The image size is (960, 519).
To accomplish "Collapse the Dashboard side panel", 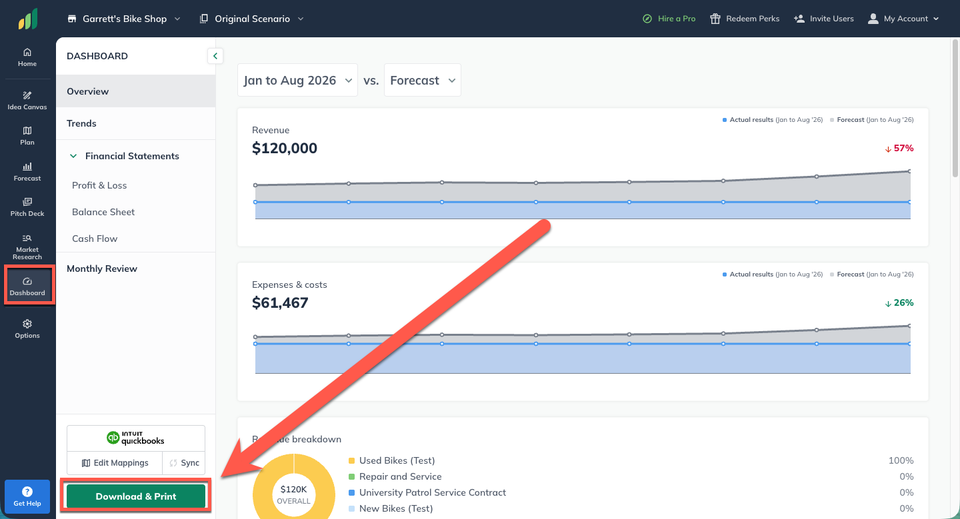I will coord(215,56).
